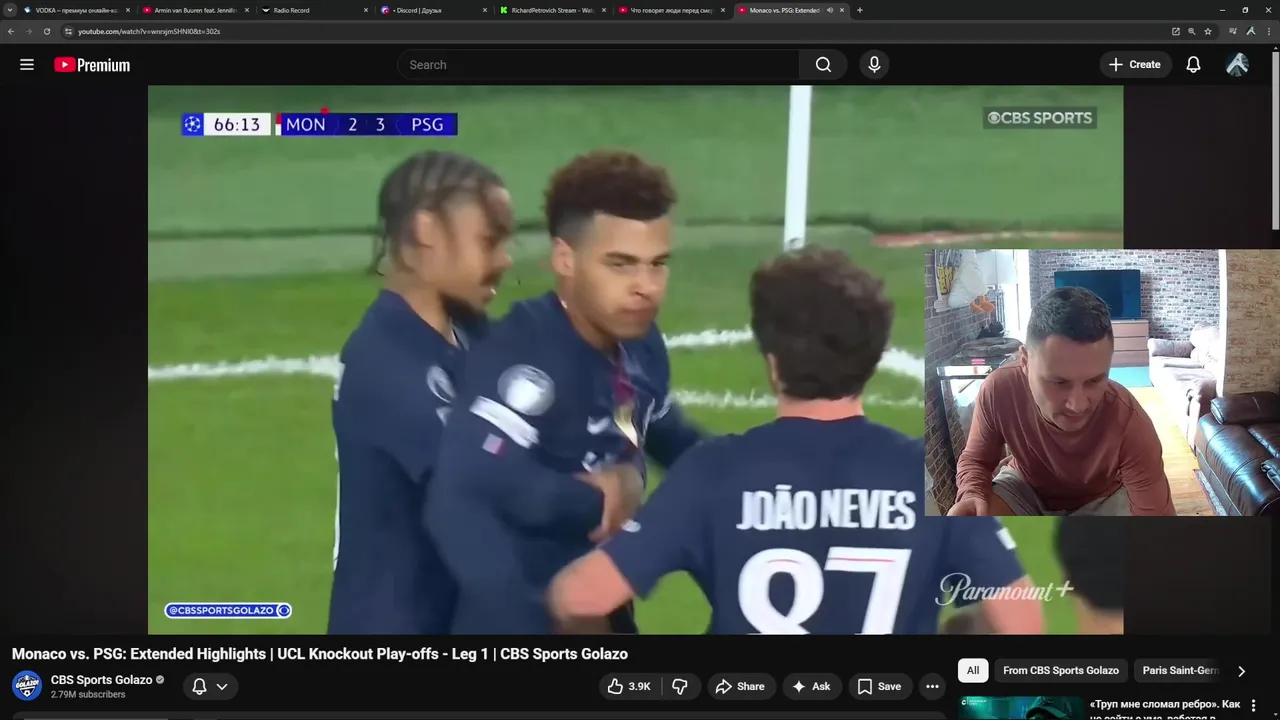Share this video
The width and height of the screenshot is (1280, 720).
tap(739, 686)
